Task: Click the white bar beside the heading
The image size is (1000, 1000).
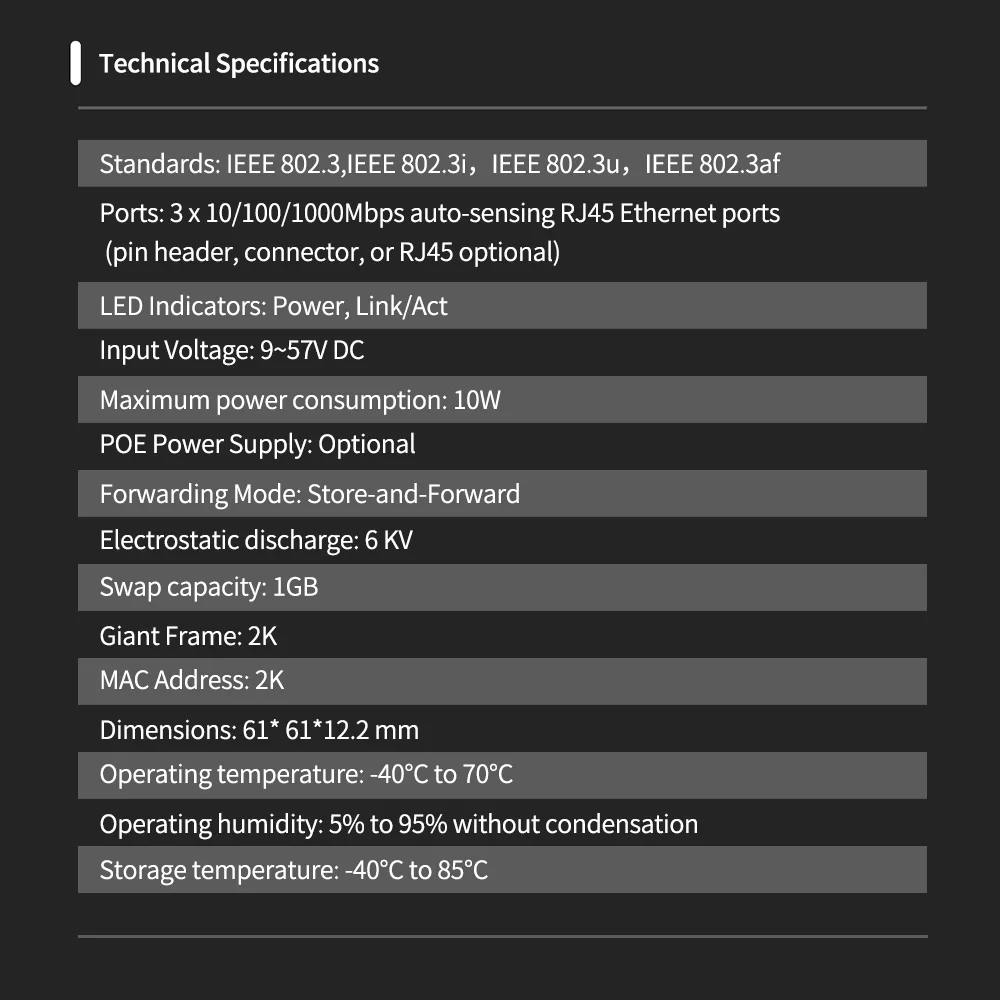Action: coord(75,63)
